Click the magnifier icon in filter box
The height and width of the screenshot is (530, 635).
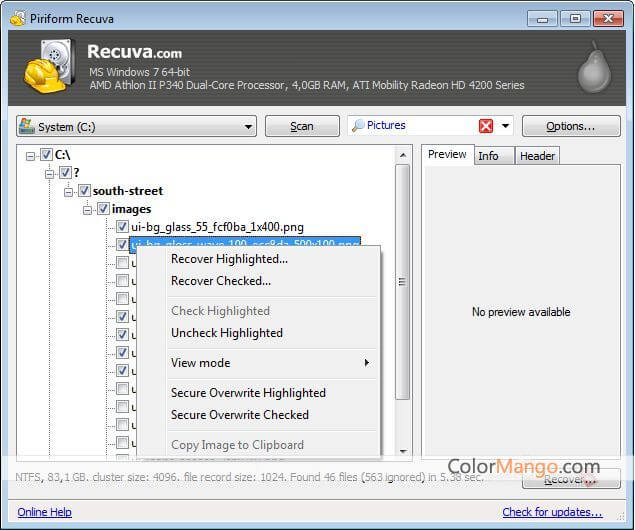tap(358, 126)
